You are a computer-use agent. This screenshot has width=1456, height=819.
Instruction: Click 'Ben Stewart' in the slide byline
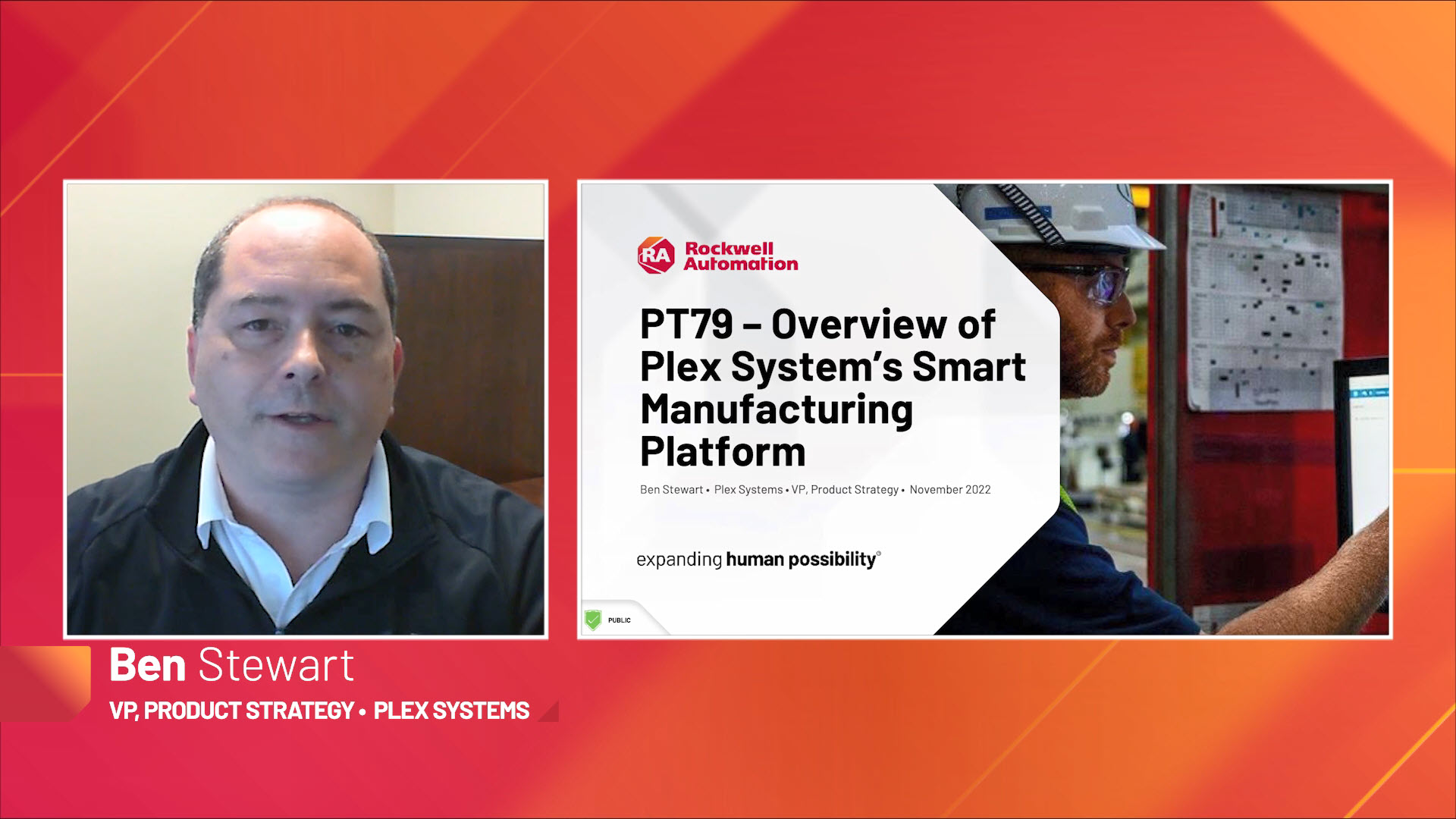pyautogui.click(x=671, y=490)
